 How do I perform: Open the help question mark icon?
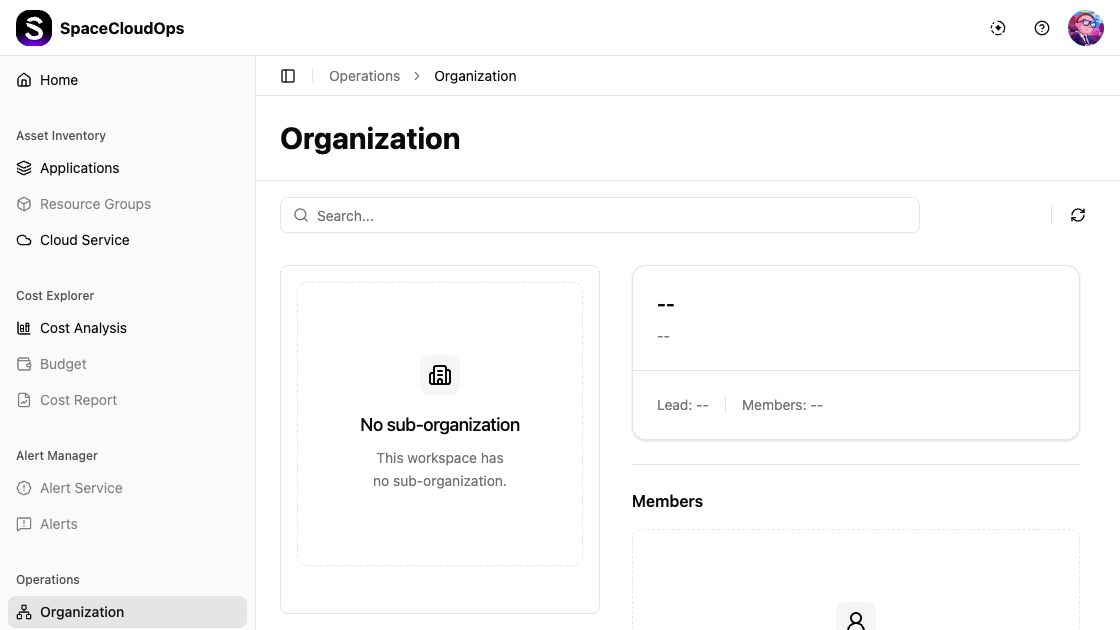(x=1042, y=28)
